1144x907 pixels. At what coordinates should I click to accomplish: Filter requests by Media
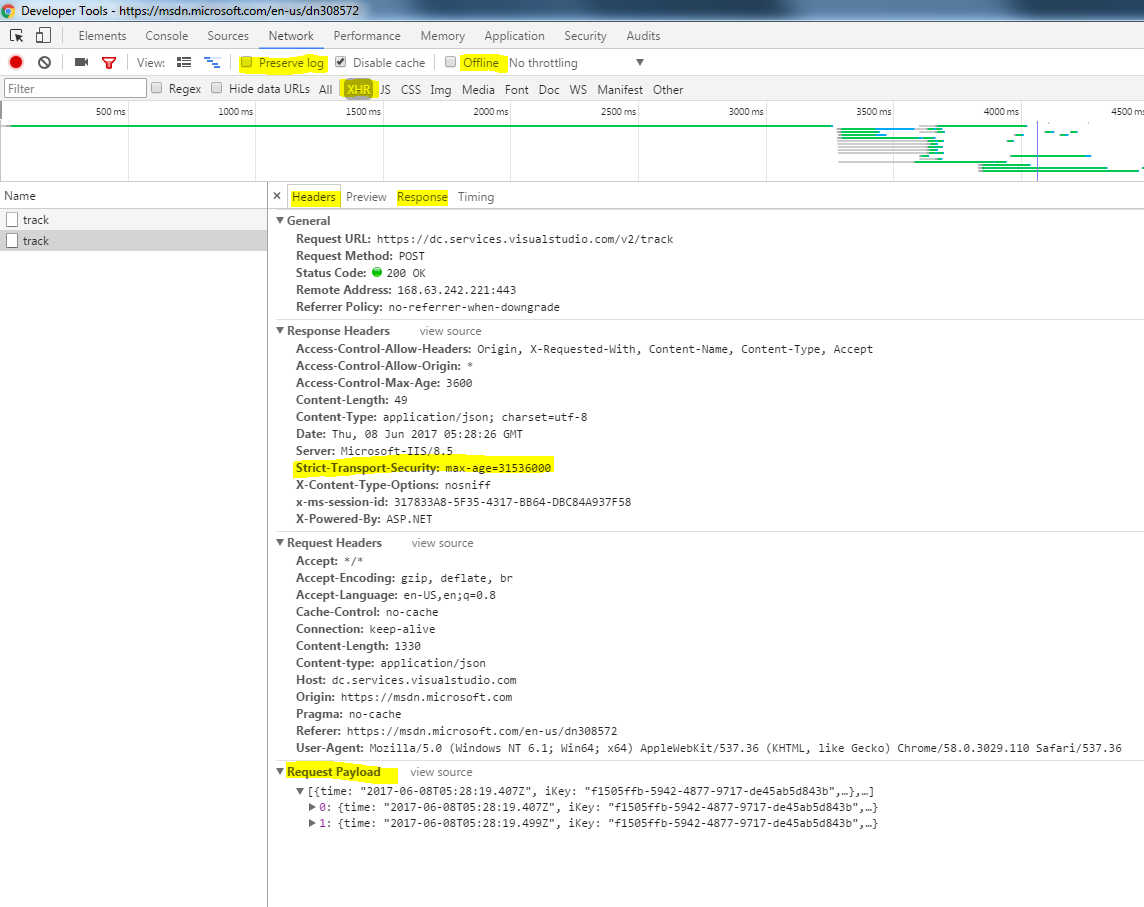pos(478,90)
